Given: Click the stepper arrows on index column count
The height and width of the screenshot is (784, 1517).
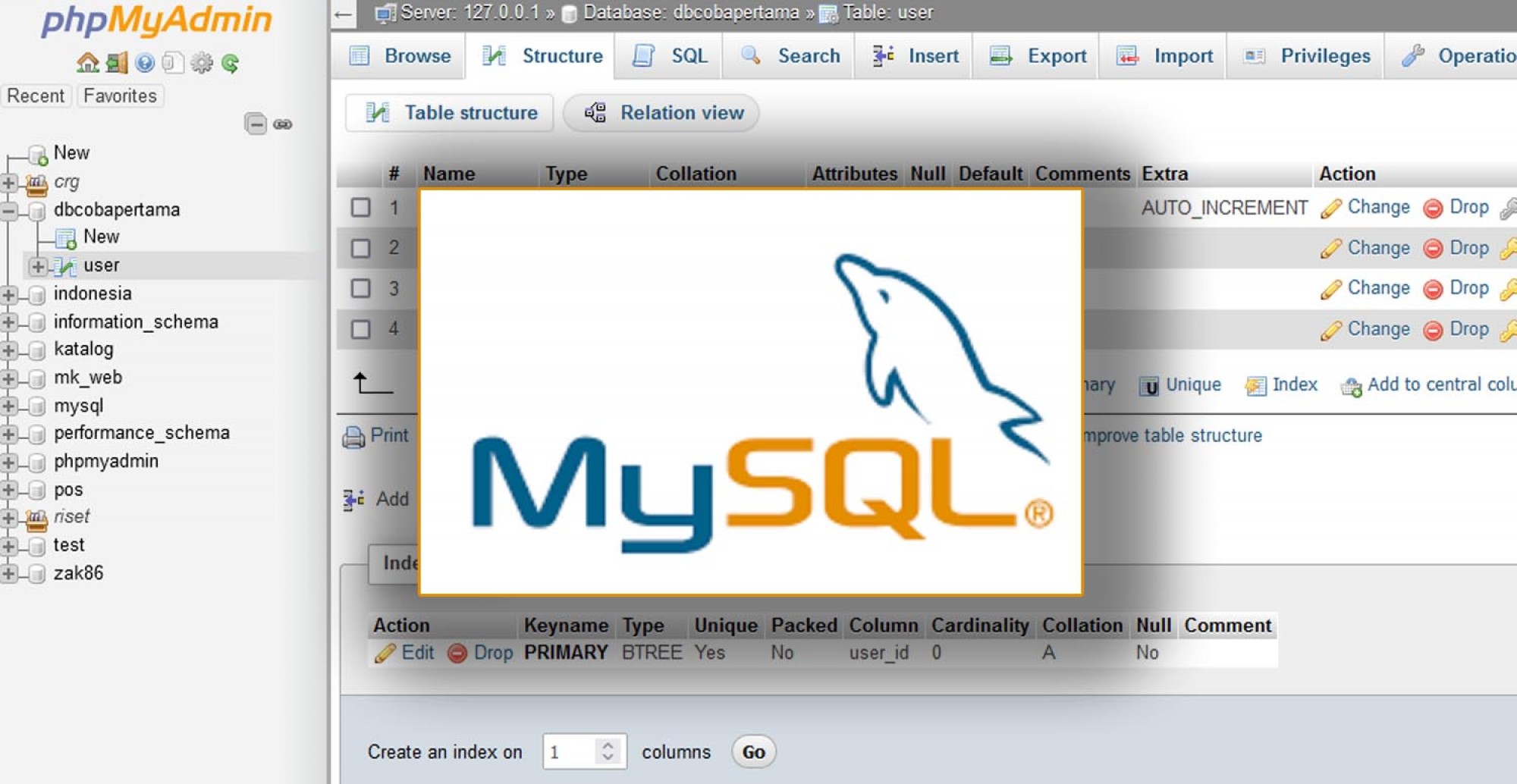Looking at the screenshot, I should click(x=608, y=751).
